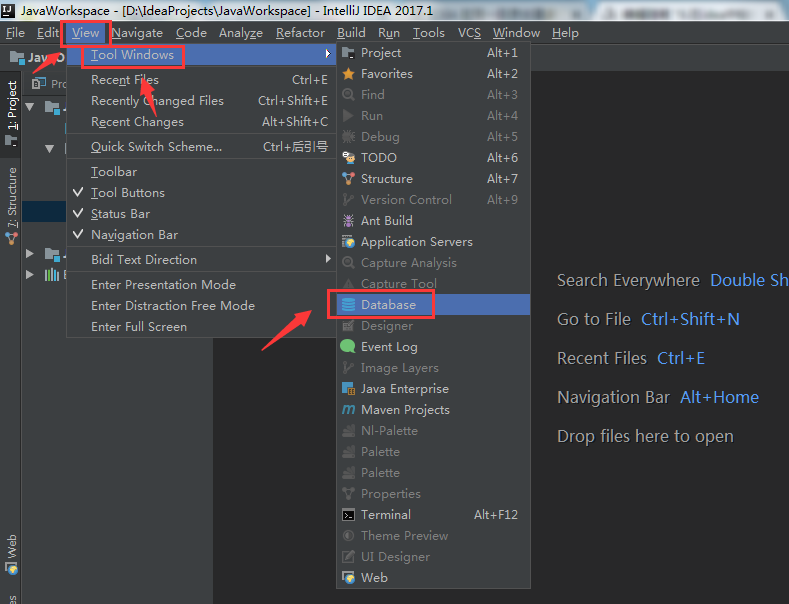Open the VCS menu
Image resolution: width=789 pixels, height=604 pixels.
(x=469, y=33)
